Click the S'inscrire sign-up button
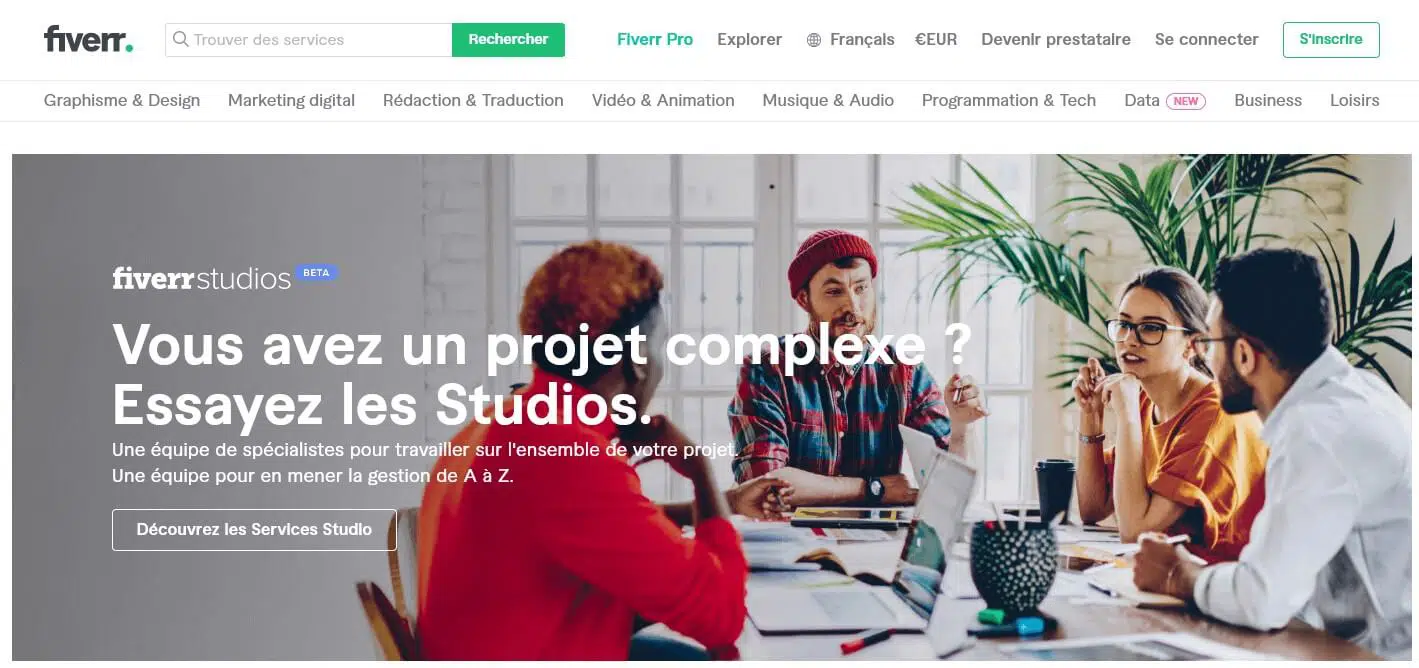Screen dimensions: 1419x668 (x=1331, y=40)
